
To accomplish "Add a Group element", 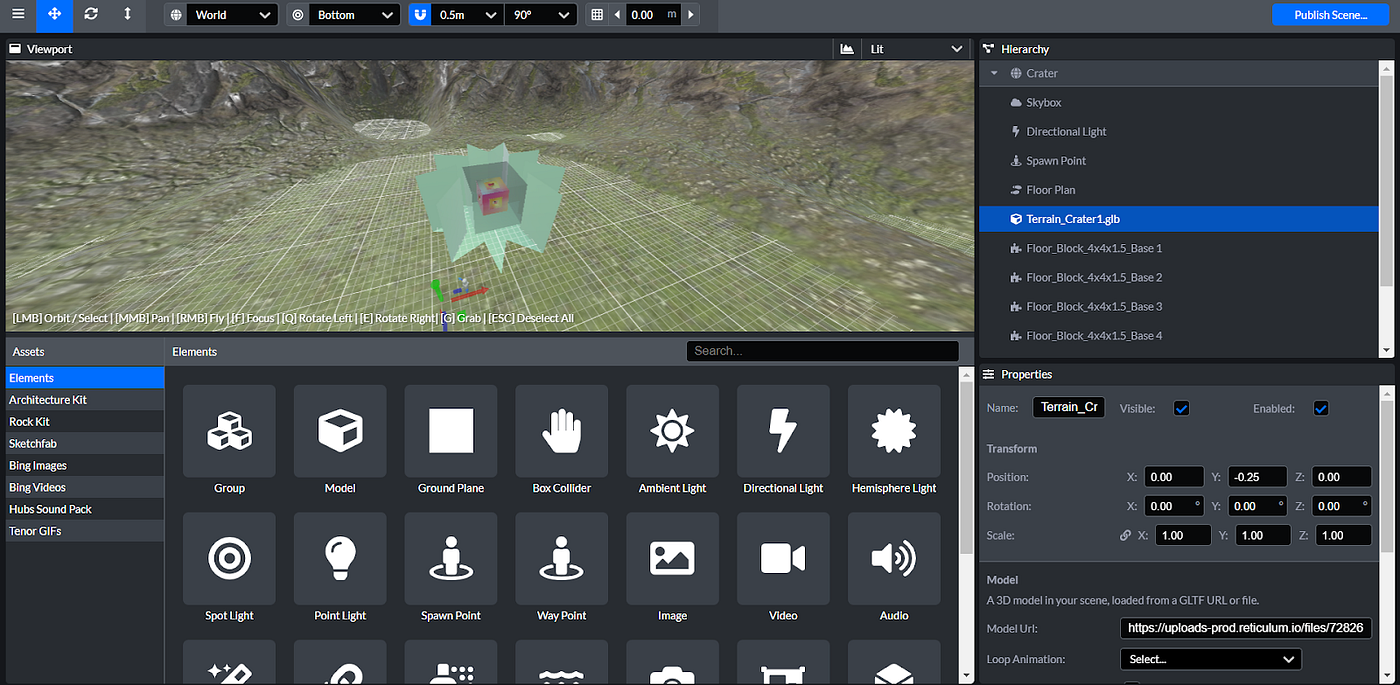I will (x=229, y=441).
